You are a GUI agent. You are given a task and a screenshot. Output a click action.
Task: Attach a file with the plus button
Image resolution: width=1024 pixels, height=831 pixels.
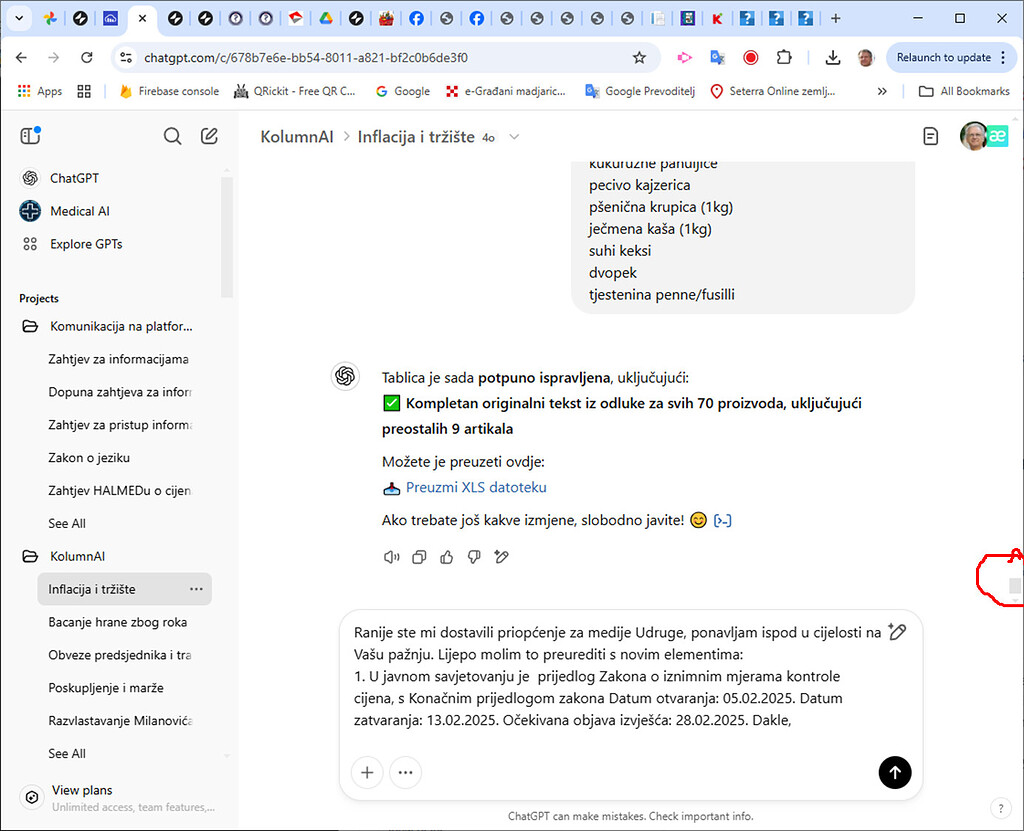pos(366,772)
